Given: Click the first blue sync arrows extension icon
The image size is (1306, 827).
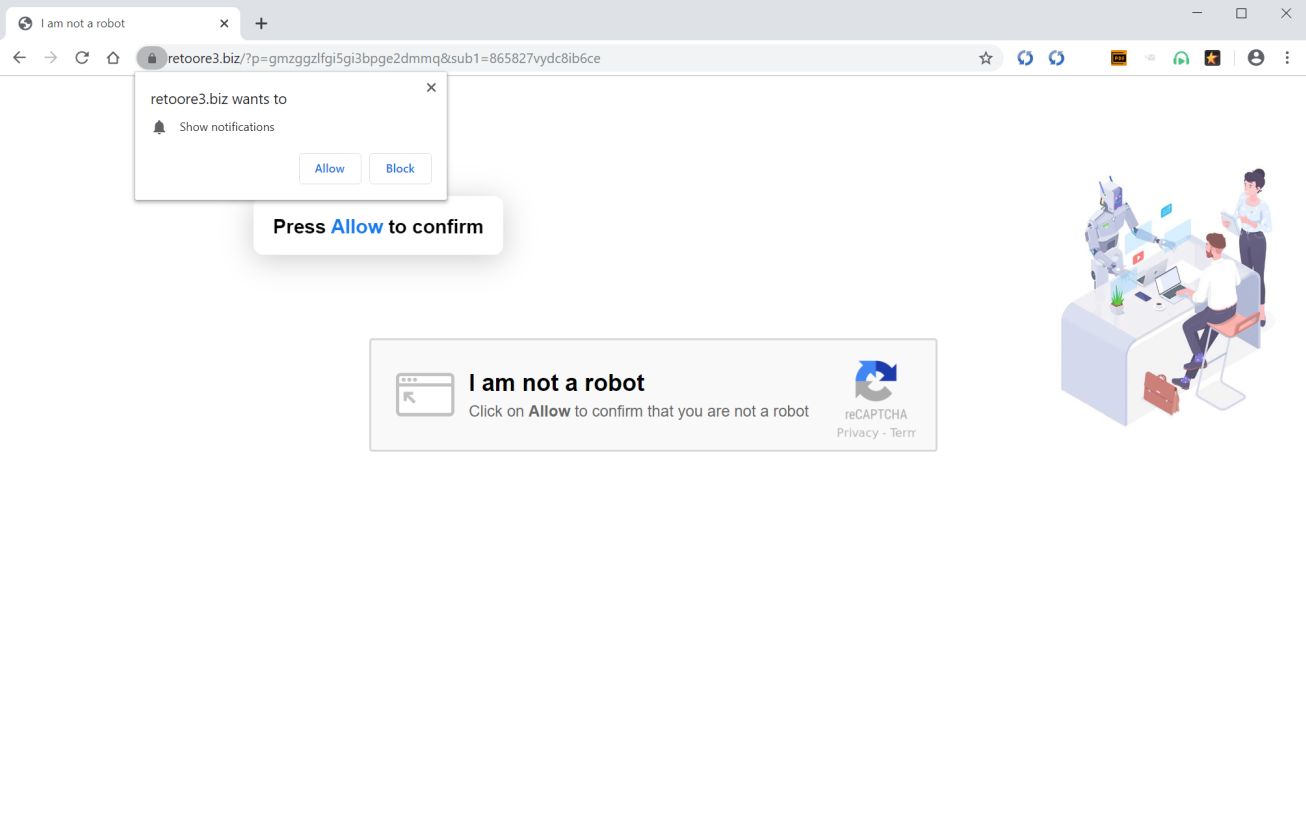Looking at the screenshot, I should [x=1025, y=58].
